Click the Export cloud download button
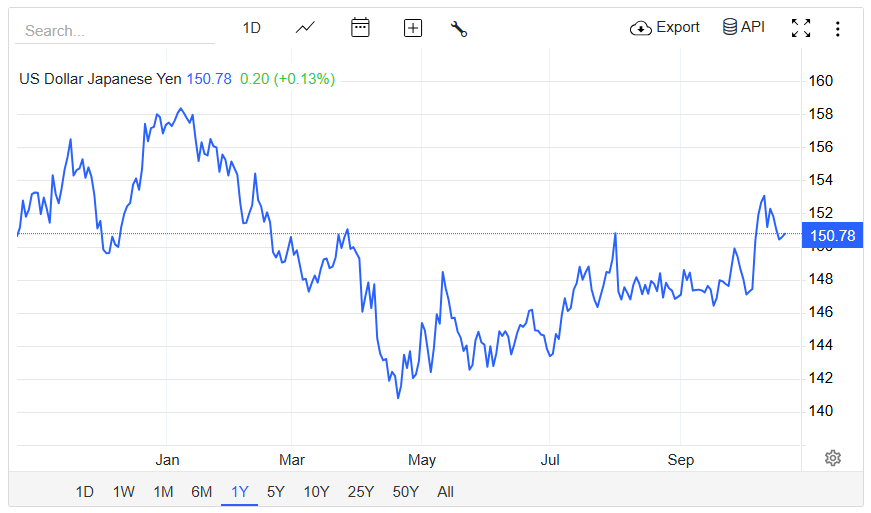 tap(665, 28)
